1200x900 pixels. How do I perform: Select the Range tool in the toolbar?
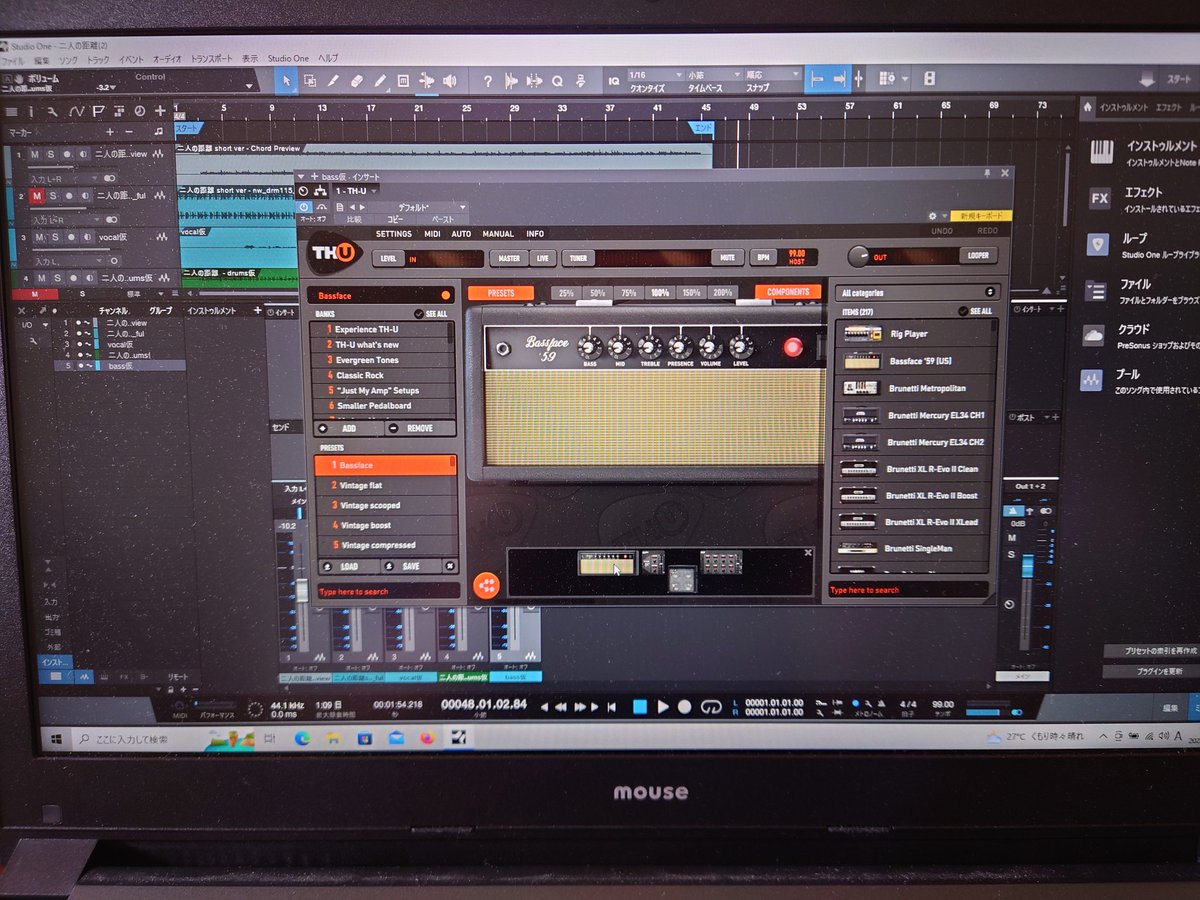coord(310,80)
